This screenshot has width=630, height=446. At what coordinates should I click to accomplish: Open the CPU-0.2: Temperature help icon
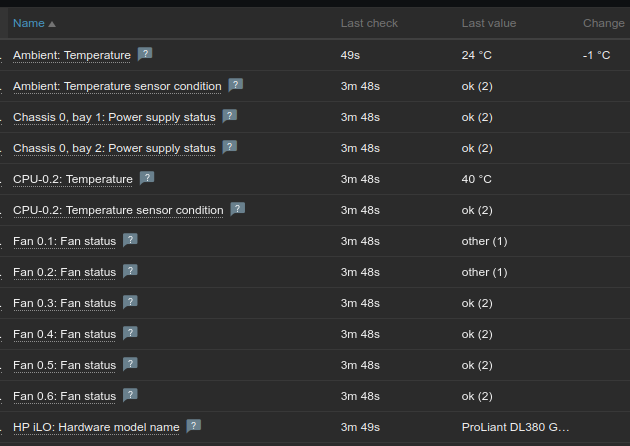pos(147,178)
